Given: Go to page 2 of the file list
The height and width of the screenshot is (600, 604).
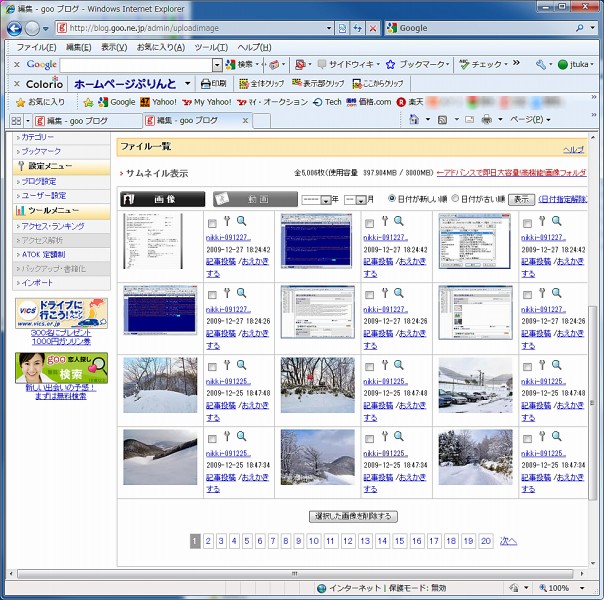Looking at the screenshot, I should pos(209,541).
